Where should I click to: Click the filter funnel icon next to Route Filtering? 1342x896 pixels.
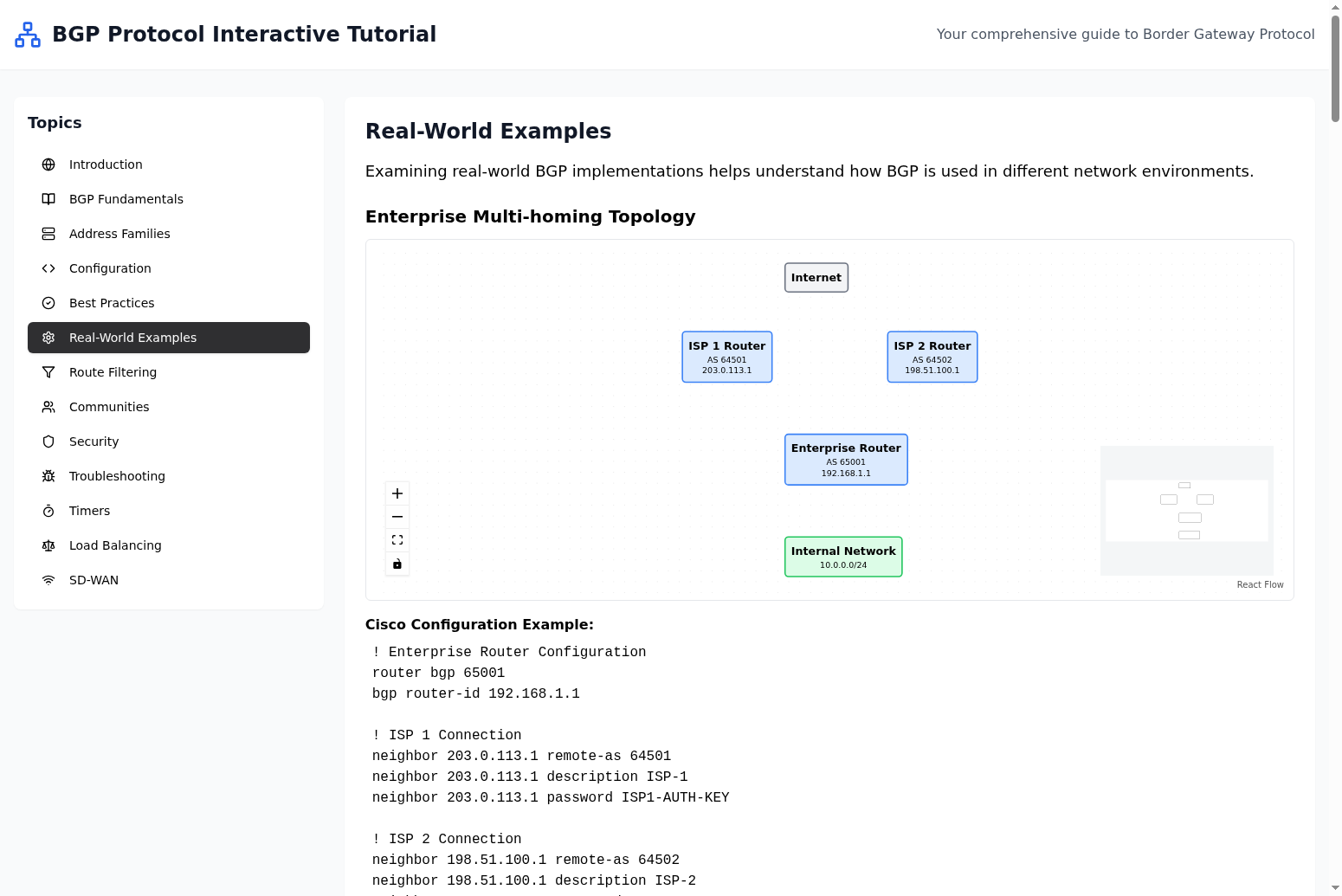coord(48,372)
